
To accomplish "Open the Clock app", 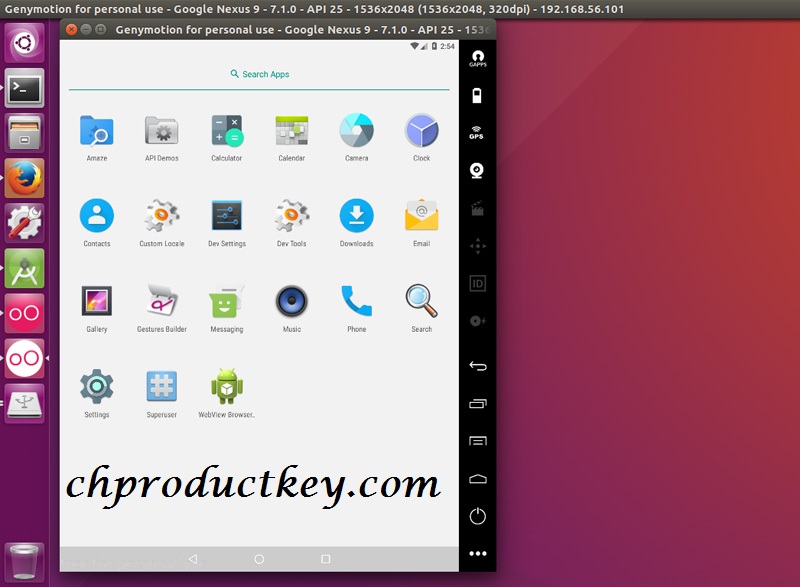I will coord(421,131).
